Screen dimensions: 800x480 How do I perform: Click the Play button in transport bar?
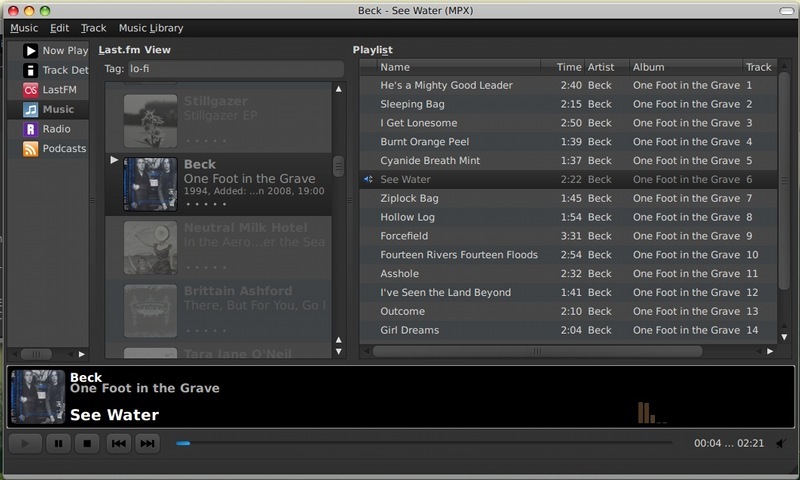(x=24, y=443)
